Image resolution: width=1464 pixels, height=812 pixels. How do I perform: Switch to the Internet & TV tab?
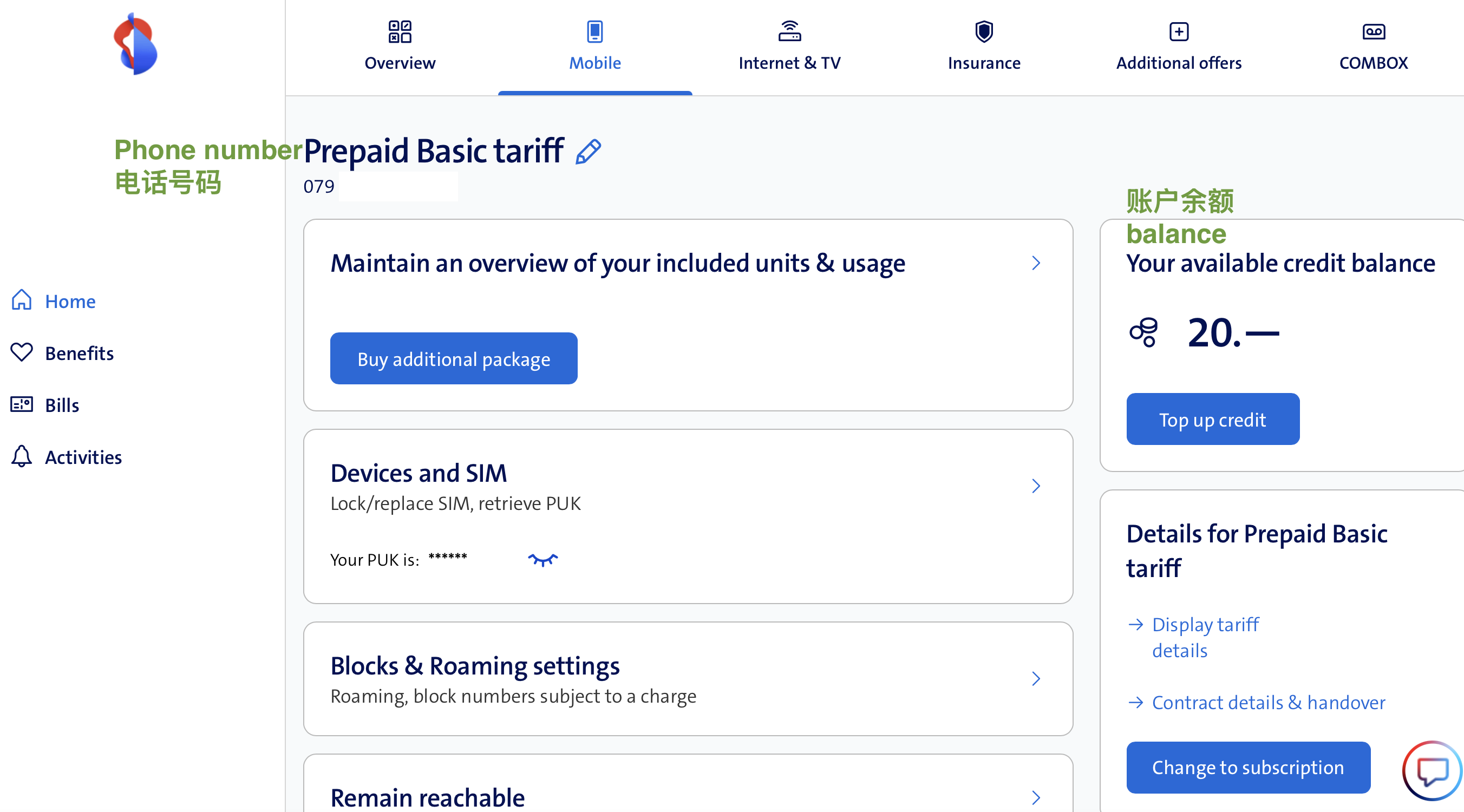click(x=789, y=47)
